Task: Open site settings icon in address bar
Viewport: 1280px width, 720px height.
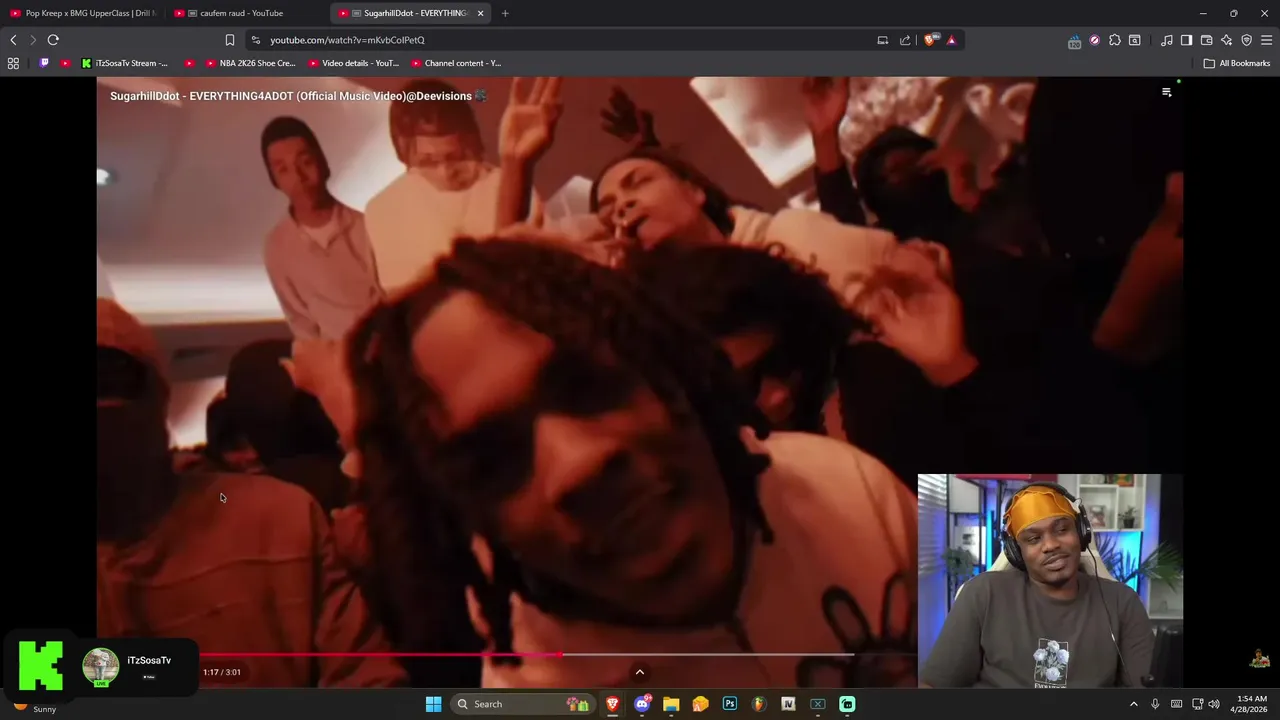Action: click(x=256, y=40)
